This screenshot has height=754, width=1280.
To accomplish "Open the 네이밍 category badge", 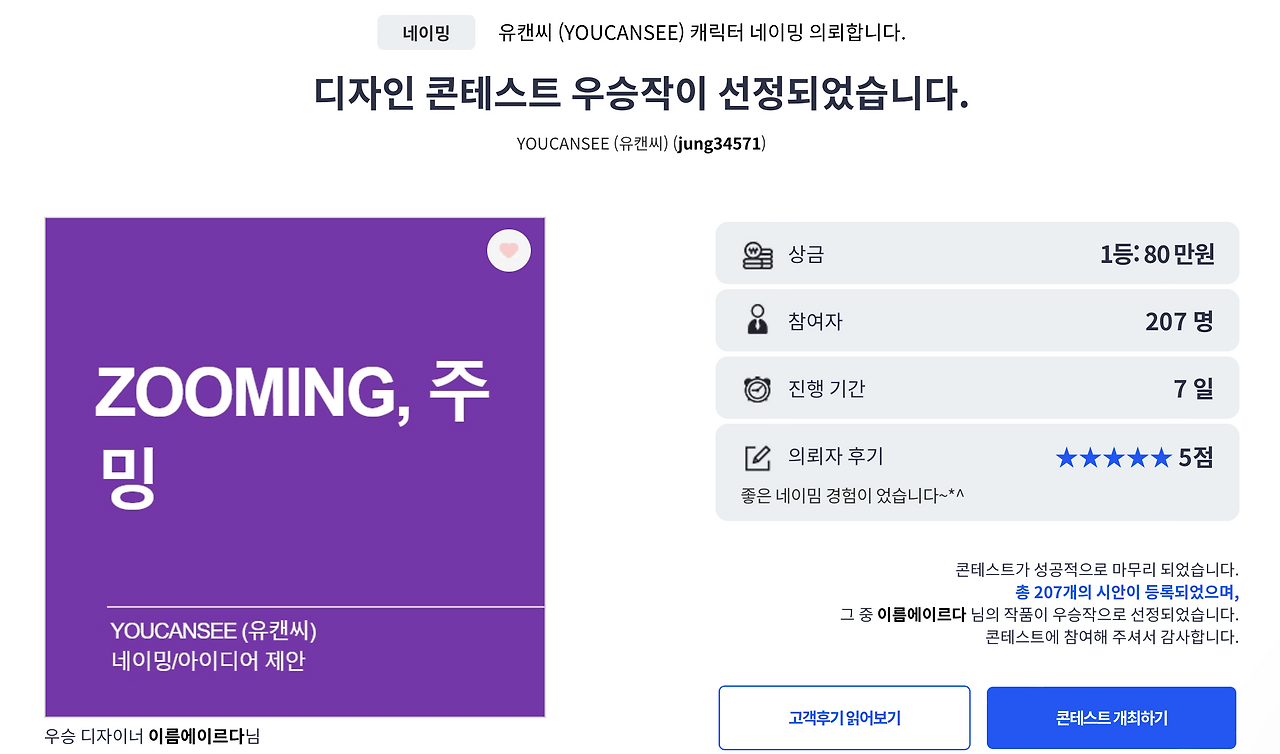I will 426,32.
